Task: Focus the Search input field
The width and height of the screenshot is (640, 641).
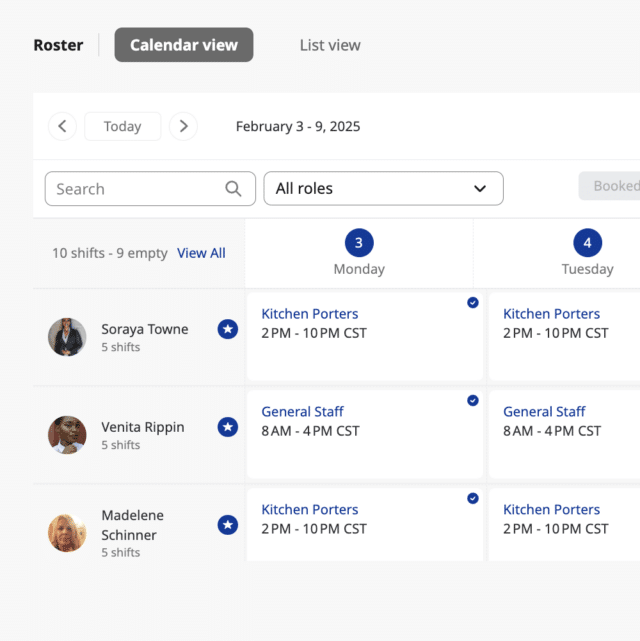Action: click(135, 189)
